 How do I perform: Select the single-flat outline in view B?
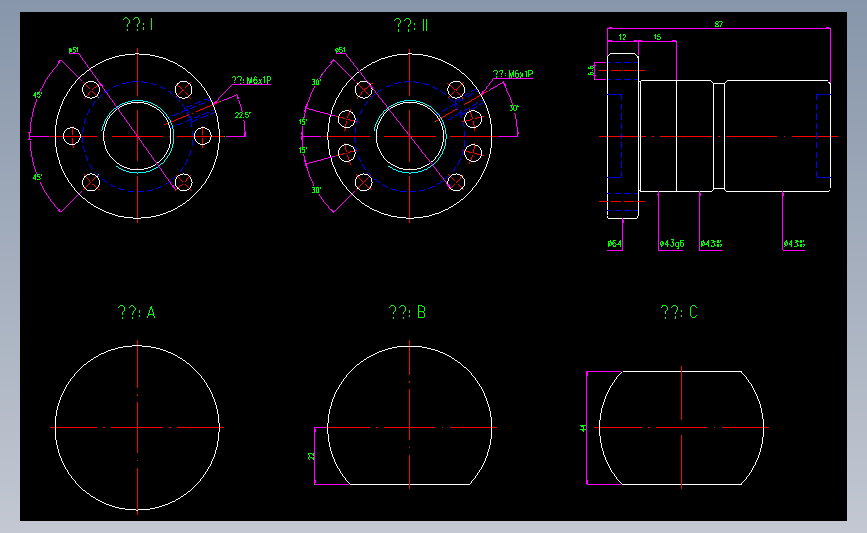click(410, 415)
